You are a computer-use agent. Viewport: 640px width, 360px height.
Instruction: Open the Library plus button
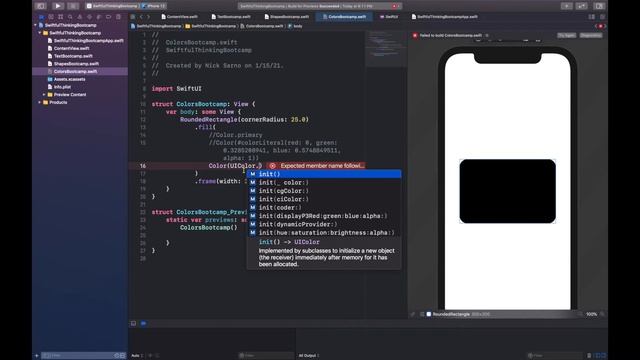567,6
